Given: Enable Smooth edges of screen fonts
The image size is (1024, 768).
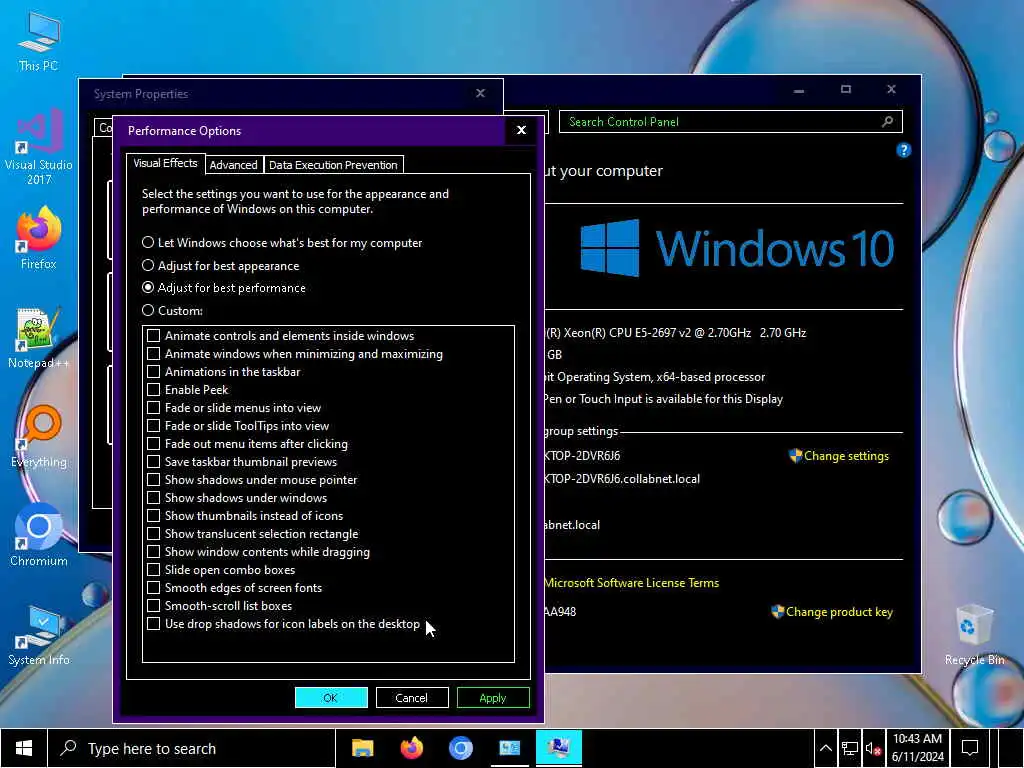Looking at the screenshot, I should tap(153, 588).
